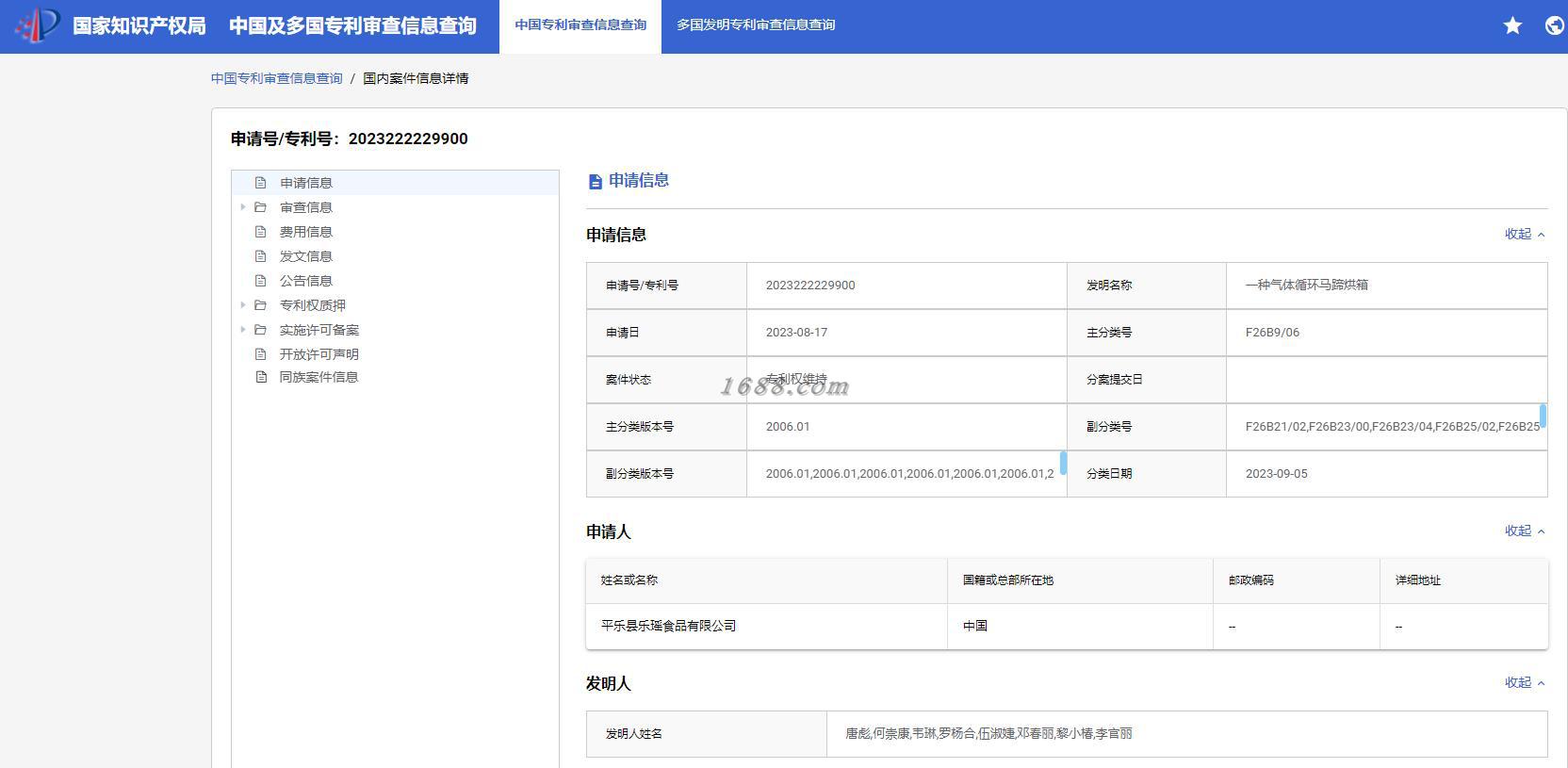Viewport: 1568px width, 768px height.
Task: Click document icon beside 费用信息
Action: tap(261, 232)
